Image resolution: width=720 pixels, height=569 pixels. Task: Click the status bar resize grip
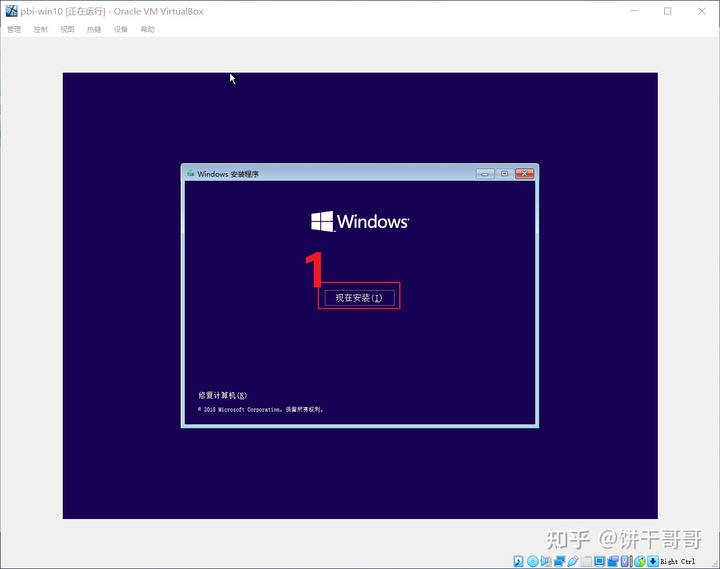[x=714, y=564]
